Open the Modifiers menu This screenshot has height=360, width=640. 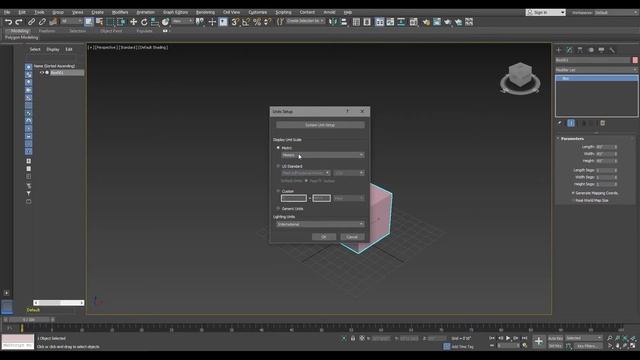click(120, 12)
